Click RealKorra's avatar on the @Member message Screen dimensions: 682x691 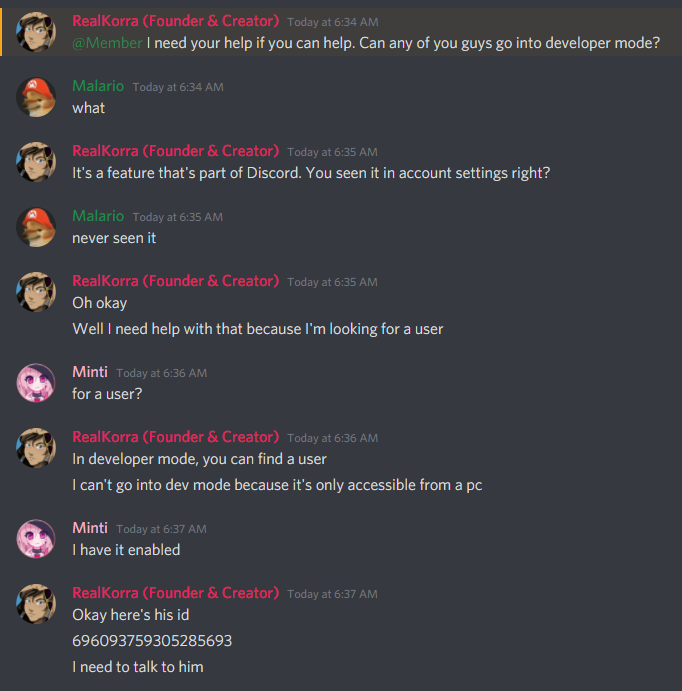36,32
